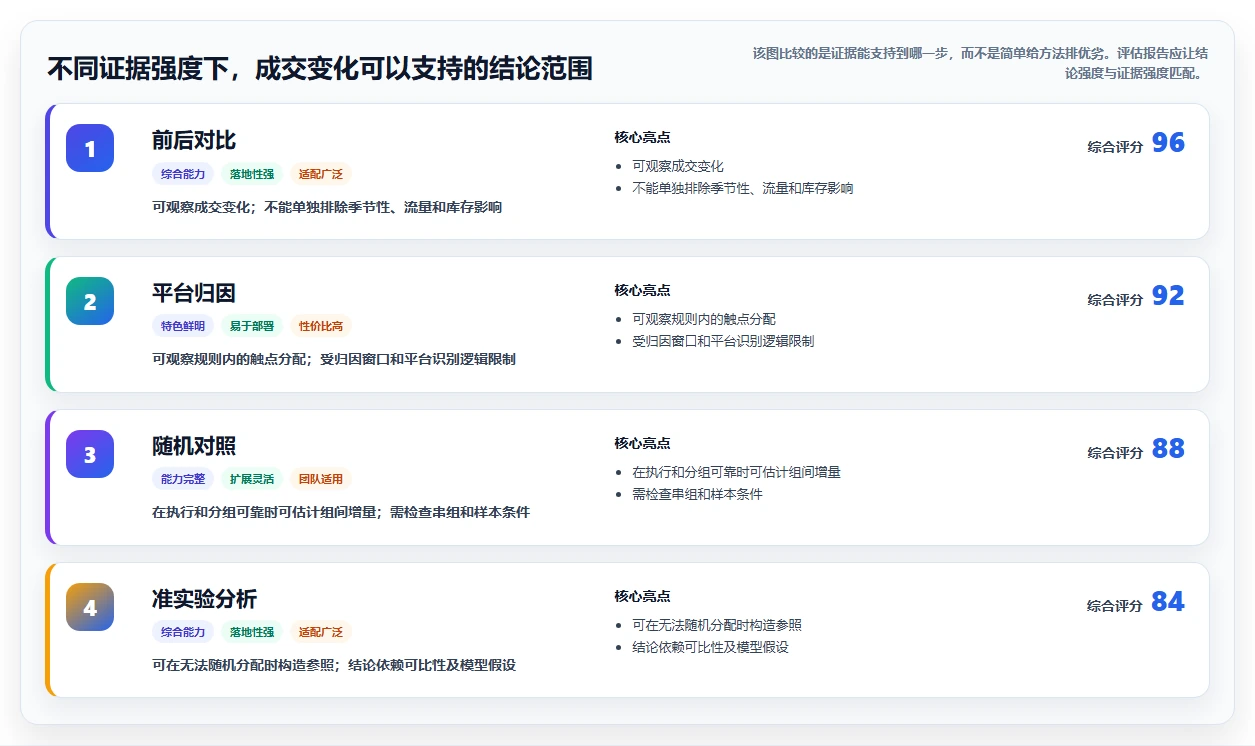Click the 综合评分 label in the 前后对比 card

click(1115, 147)
